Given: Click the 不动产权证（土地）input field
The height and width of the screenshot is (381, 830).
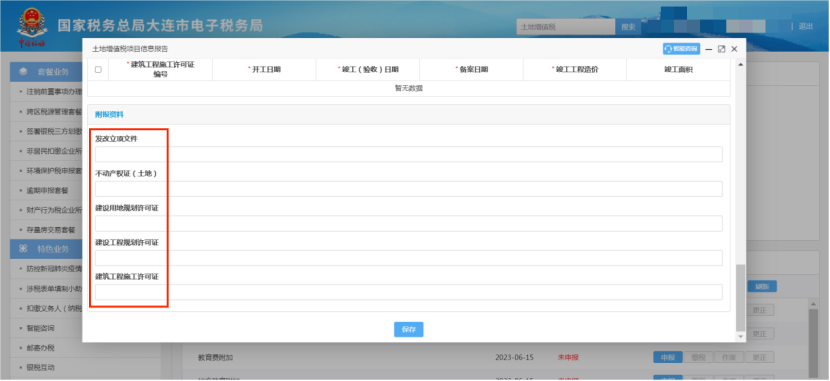Looking at the screenshot, I should (409, 189).
